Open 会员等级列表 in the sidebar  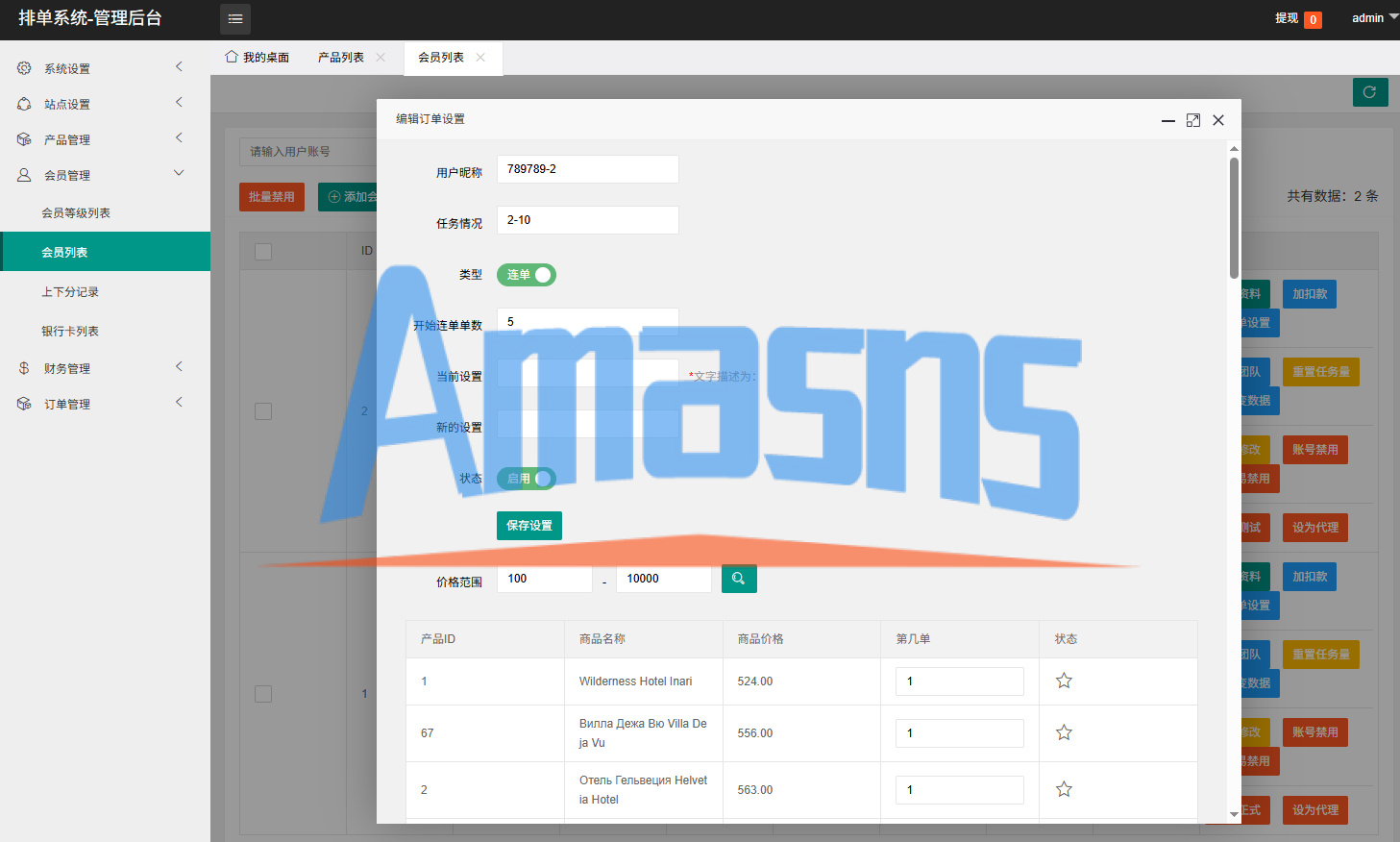(x=76, y=213)
